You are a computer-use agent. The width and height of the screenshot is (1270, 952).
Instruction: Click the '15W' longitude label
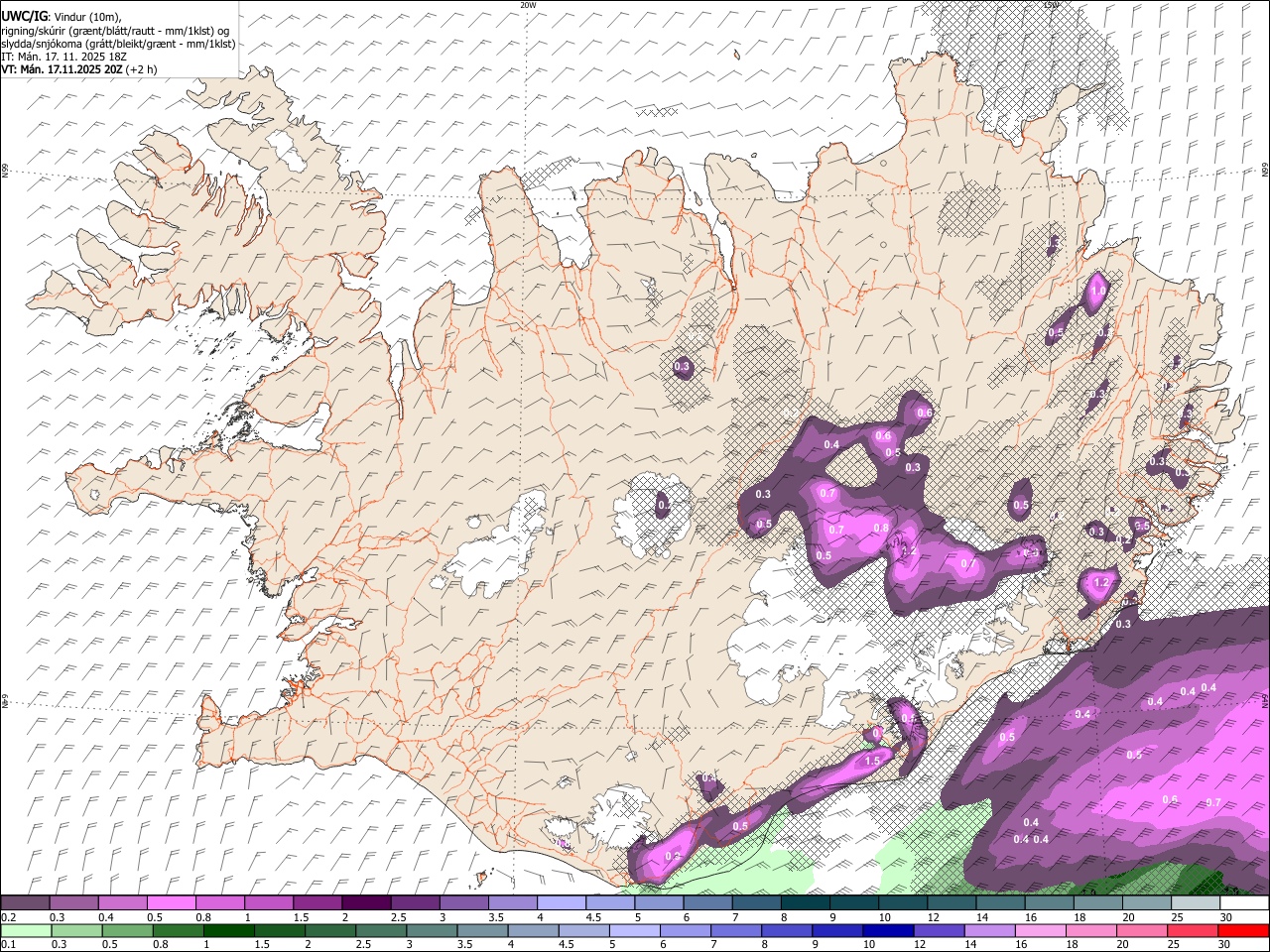1052,5
